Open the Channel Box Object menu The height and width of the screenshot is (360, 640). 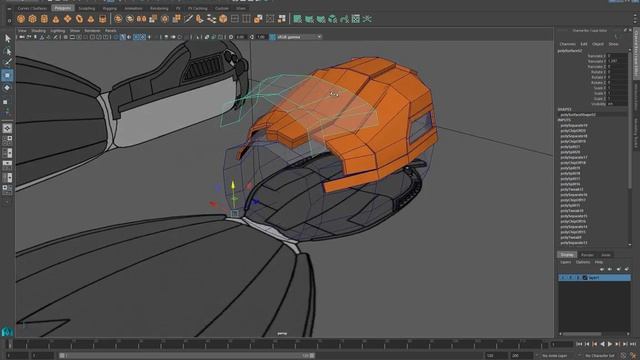click(x=598, y=44)
